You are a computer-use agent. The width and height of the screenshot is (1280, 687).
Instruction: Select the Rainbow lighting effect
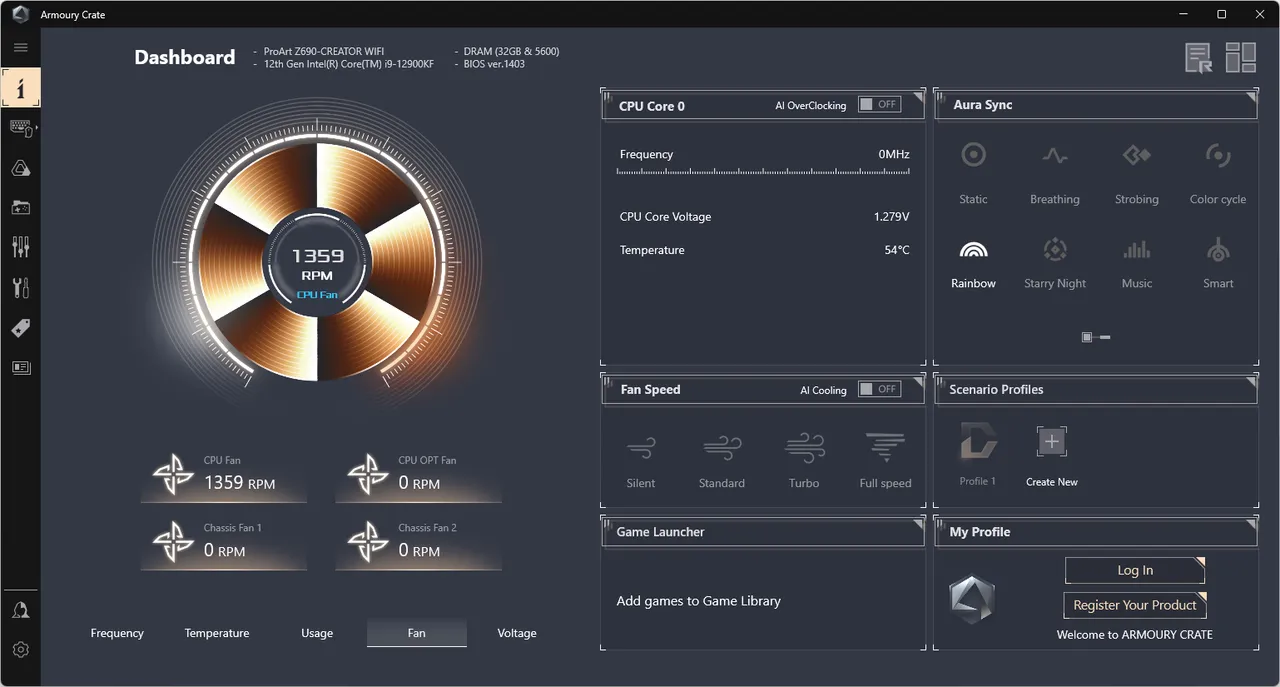tap(973, 263)
